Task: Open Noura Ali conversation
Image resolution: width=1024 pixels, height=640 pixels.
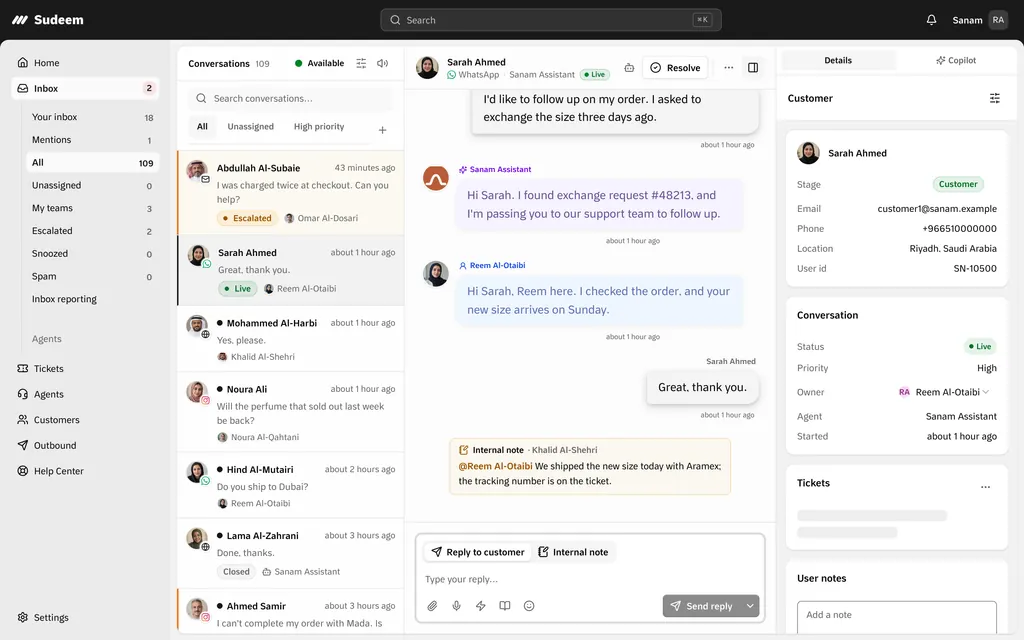Action: [291, 412]
